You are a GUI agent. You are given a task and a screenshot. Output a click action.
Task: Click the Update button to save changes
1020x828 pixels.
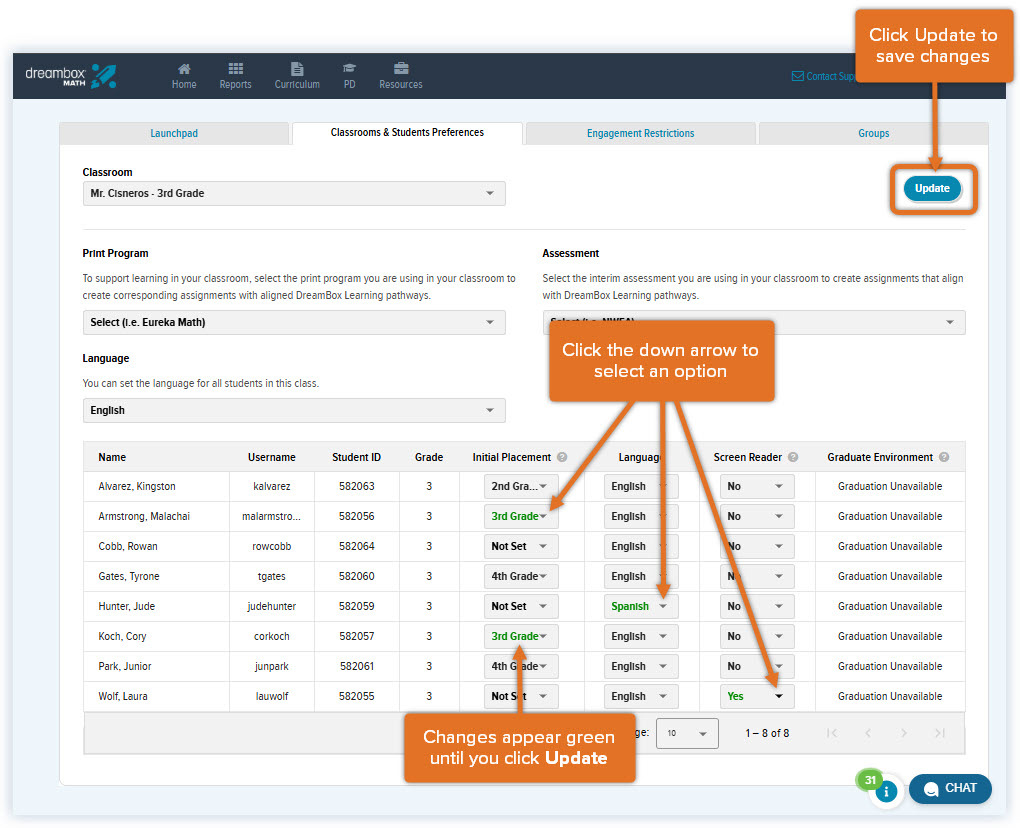(x=932, y=188)
